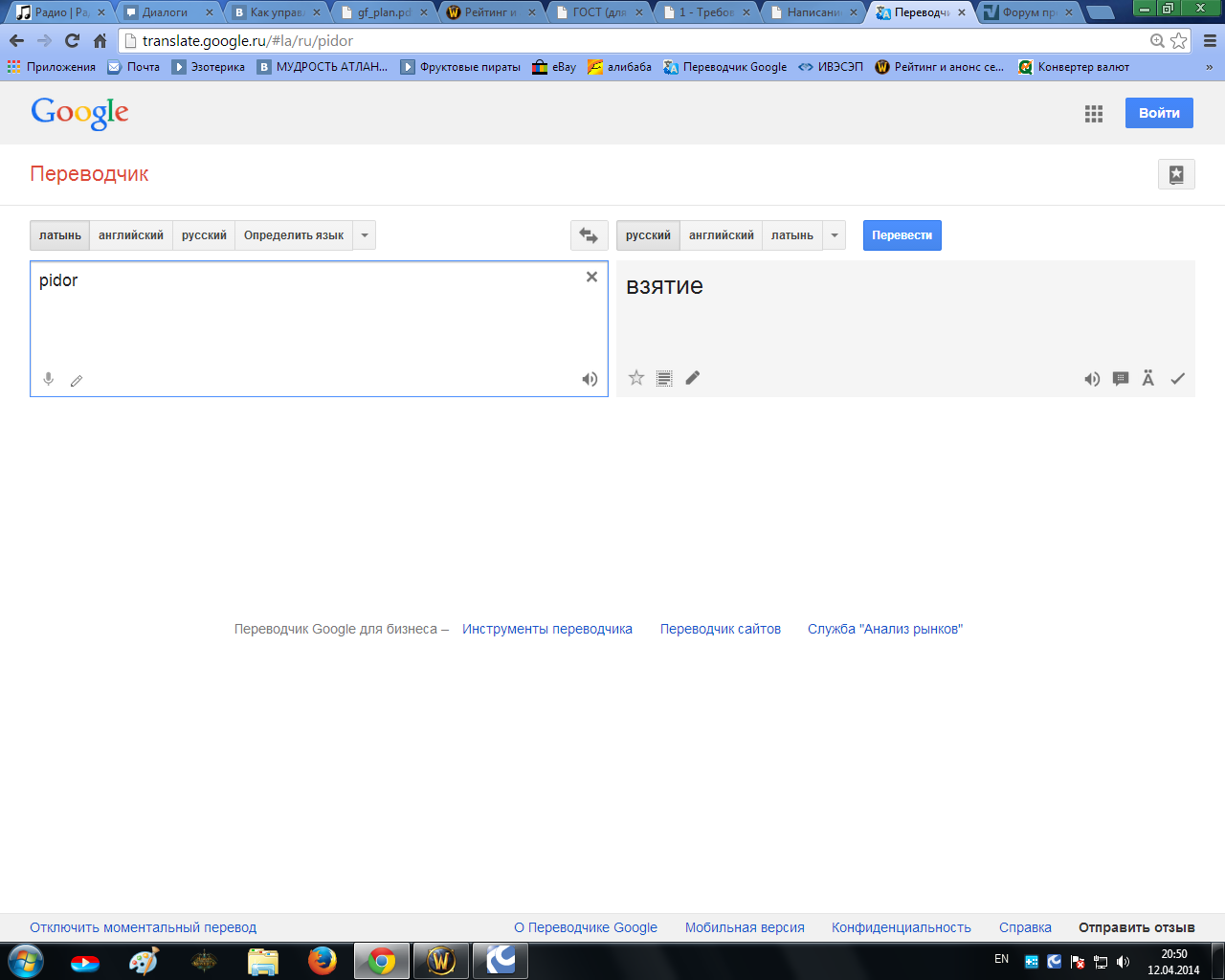Activate voice input microphone icon
Image resolution: width=1225 pixels, height=980 pixels.
click(x=49, y=379)
